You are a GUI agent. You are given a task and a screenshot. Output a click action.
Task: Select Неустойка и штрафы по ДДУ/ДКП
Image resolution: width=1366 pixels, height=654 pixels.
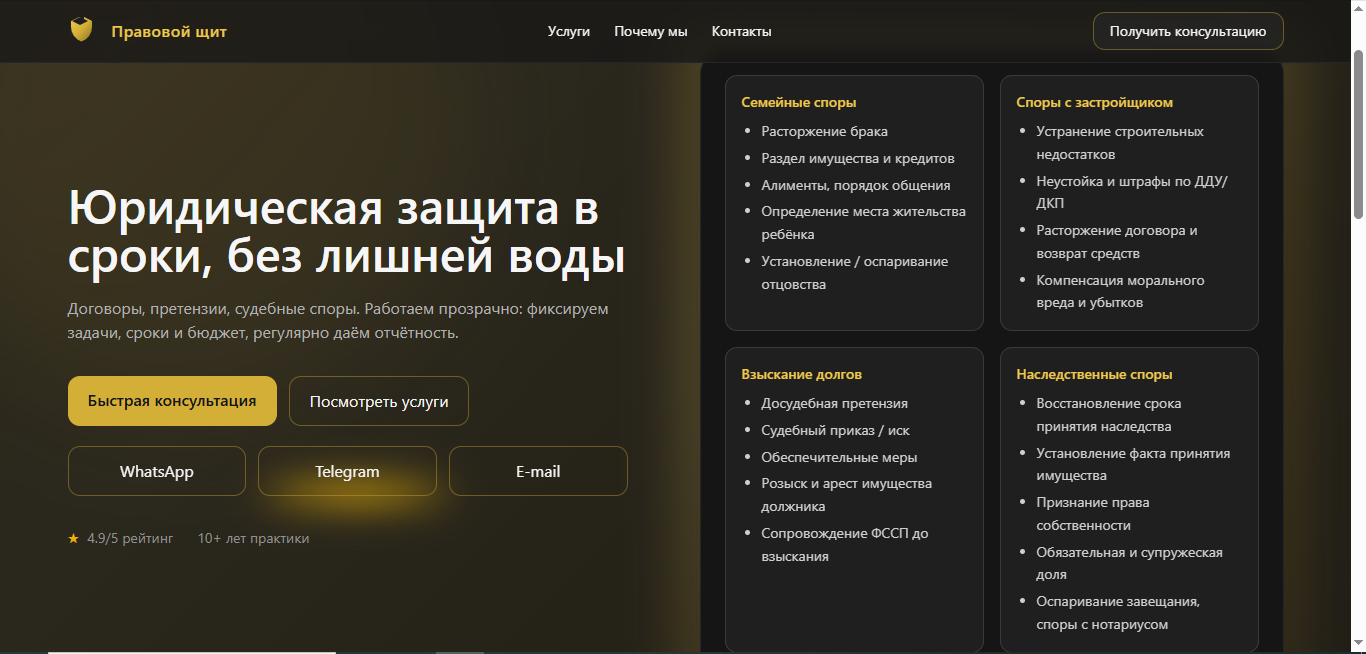coord(1132,192)
